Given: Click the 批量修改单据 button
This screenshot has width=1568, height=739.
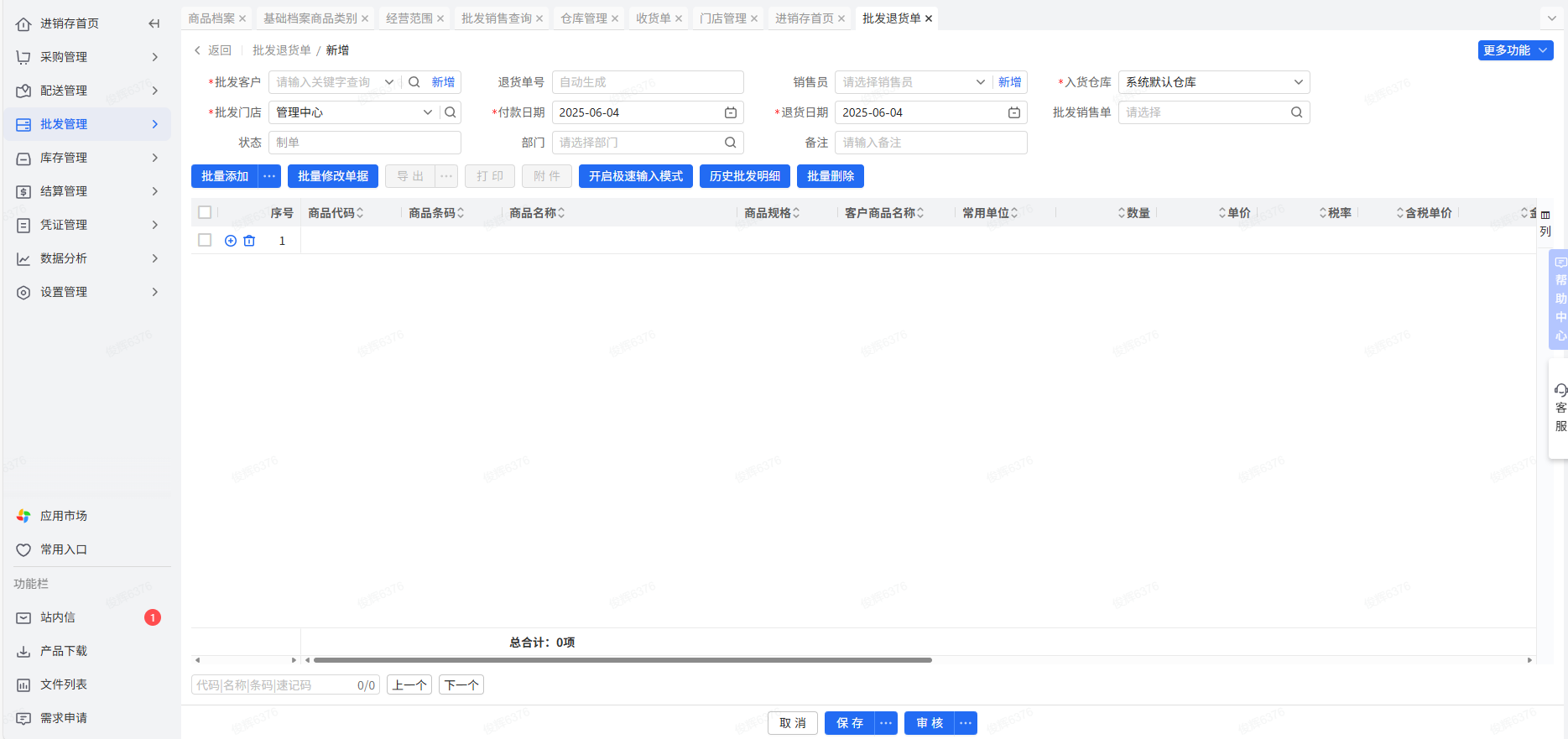Looking at the screenshot, I should 333,176.
